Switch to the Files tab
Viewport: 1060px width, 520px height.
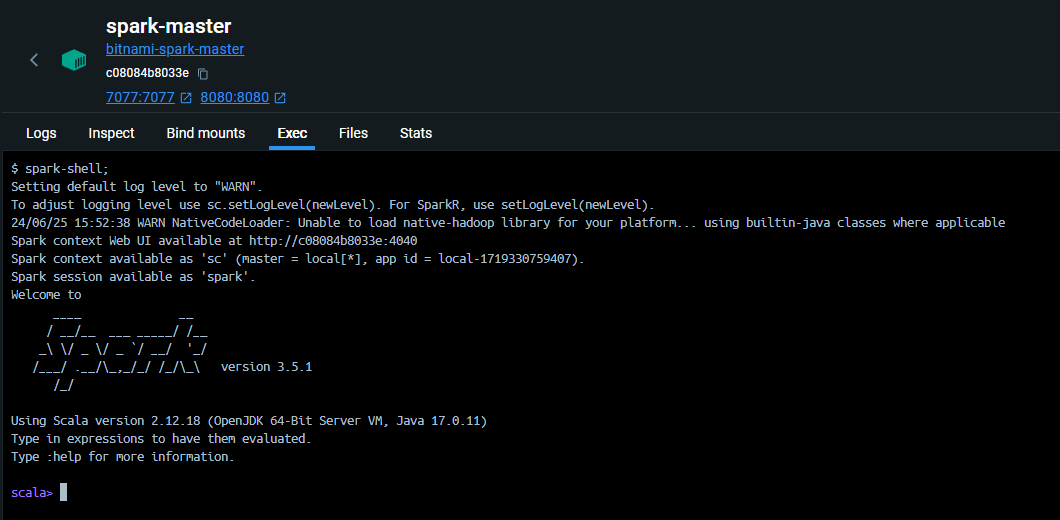coord(353,133)
